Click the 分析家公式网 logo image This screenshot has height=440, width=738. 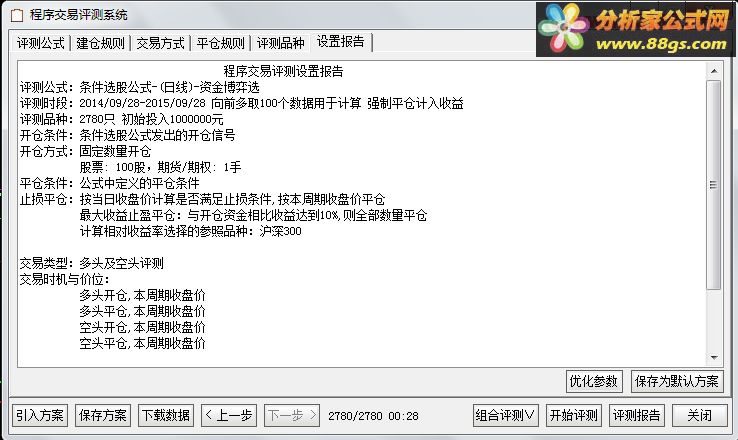tap(636, 29)
